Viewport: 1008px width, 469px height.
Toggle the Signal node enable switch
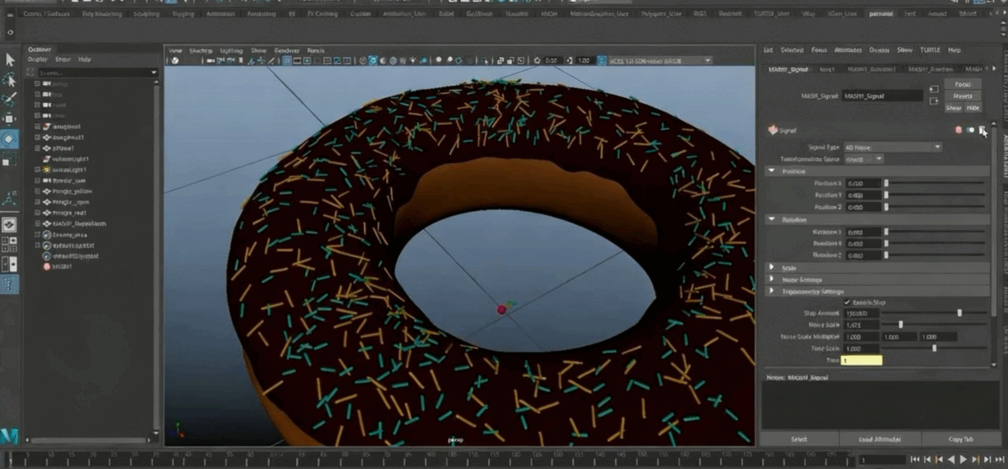pyautogui.click(x=970, y=130)
